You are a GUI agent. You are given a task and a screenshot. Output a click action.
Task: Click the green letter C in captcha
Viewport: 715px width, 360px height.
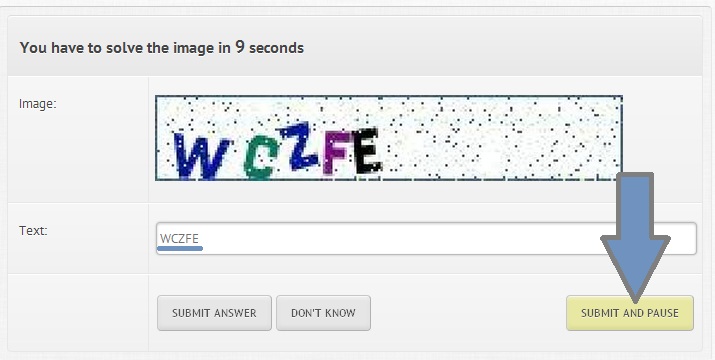click(x=261, y=157)
